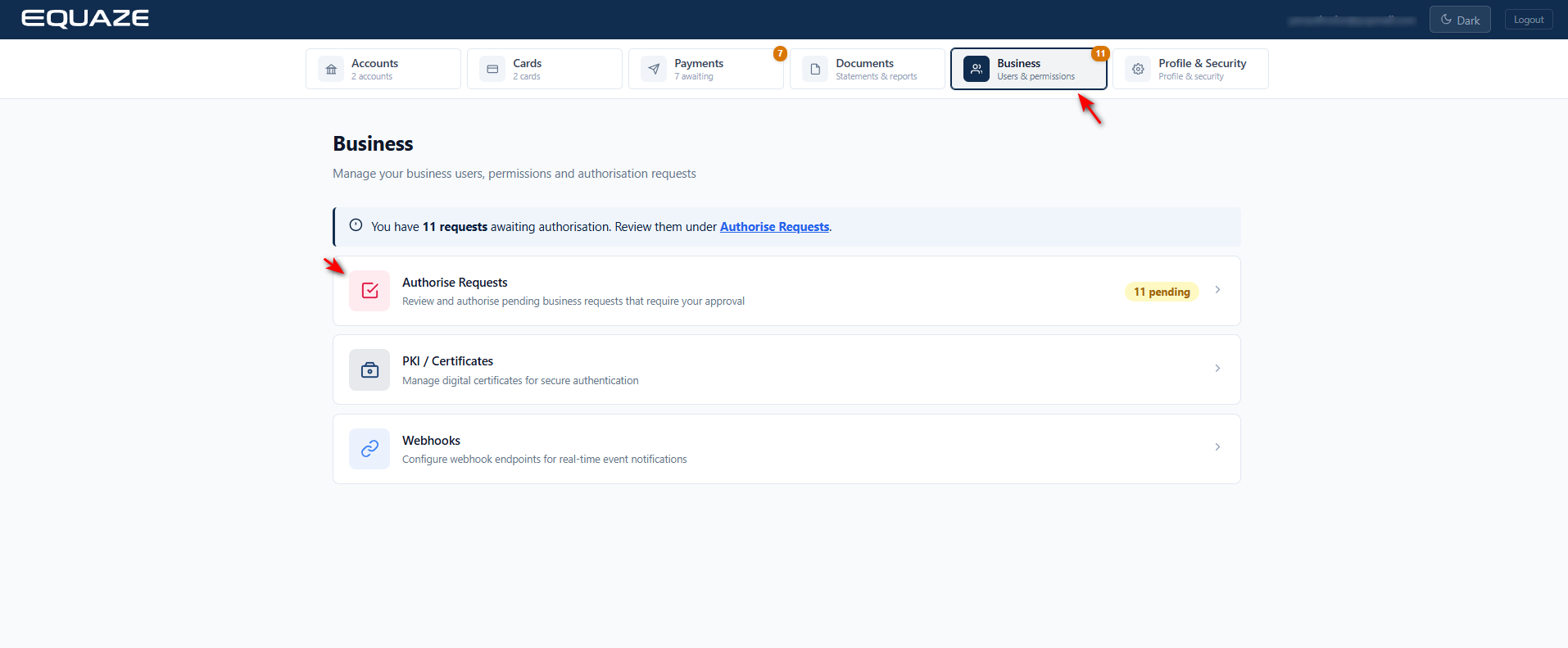This screenshot has width=1568, height=648.
Task: Open the Webhooks card title
Action: pos(431,441)
